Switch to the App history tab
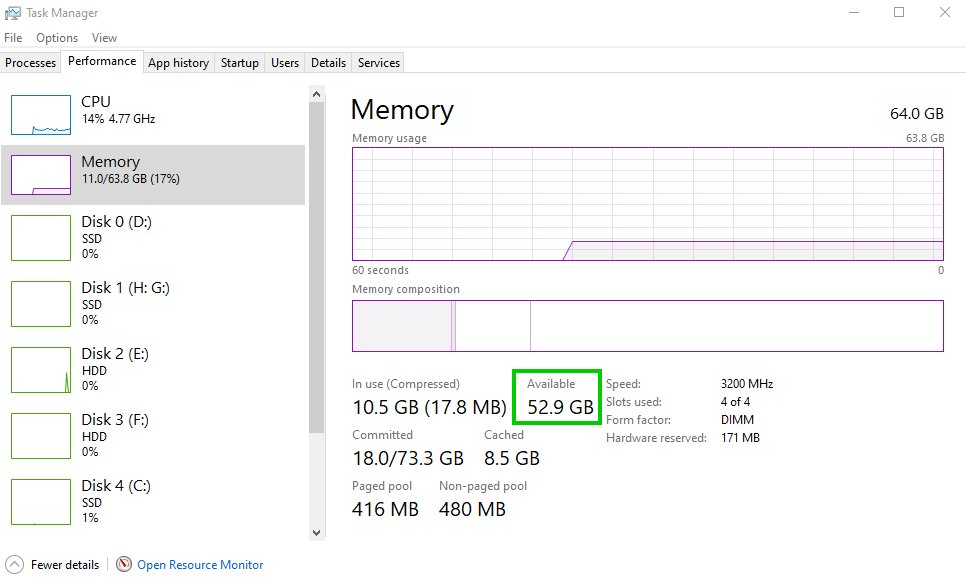 (178, 62)
